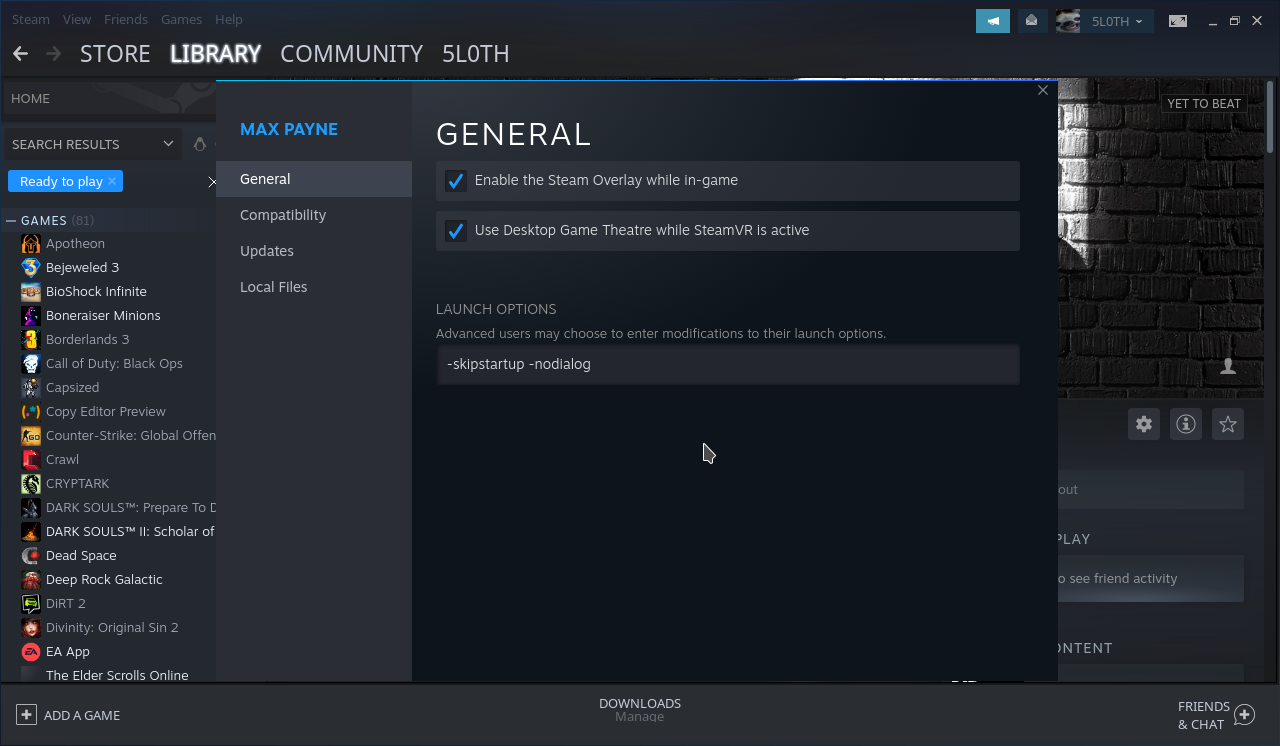Viewport: 1280px width, 746px height.
Task: Open the game info icon
Action: [1186, 424]
